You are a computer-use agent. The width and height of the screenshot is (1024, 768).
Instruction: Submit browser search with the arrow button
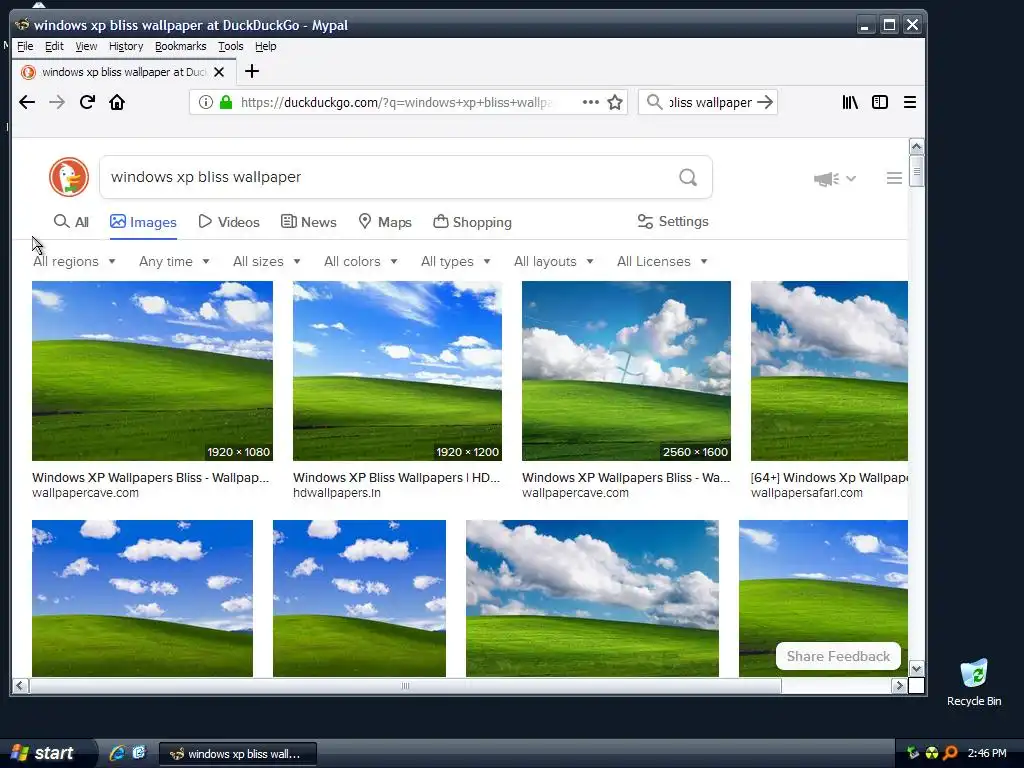tap(765, 103)
